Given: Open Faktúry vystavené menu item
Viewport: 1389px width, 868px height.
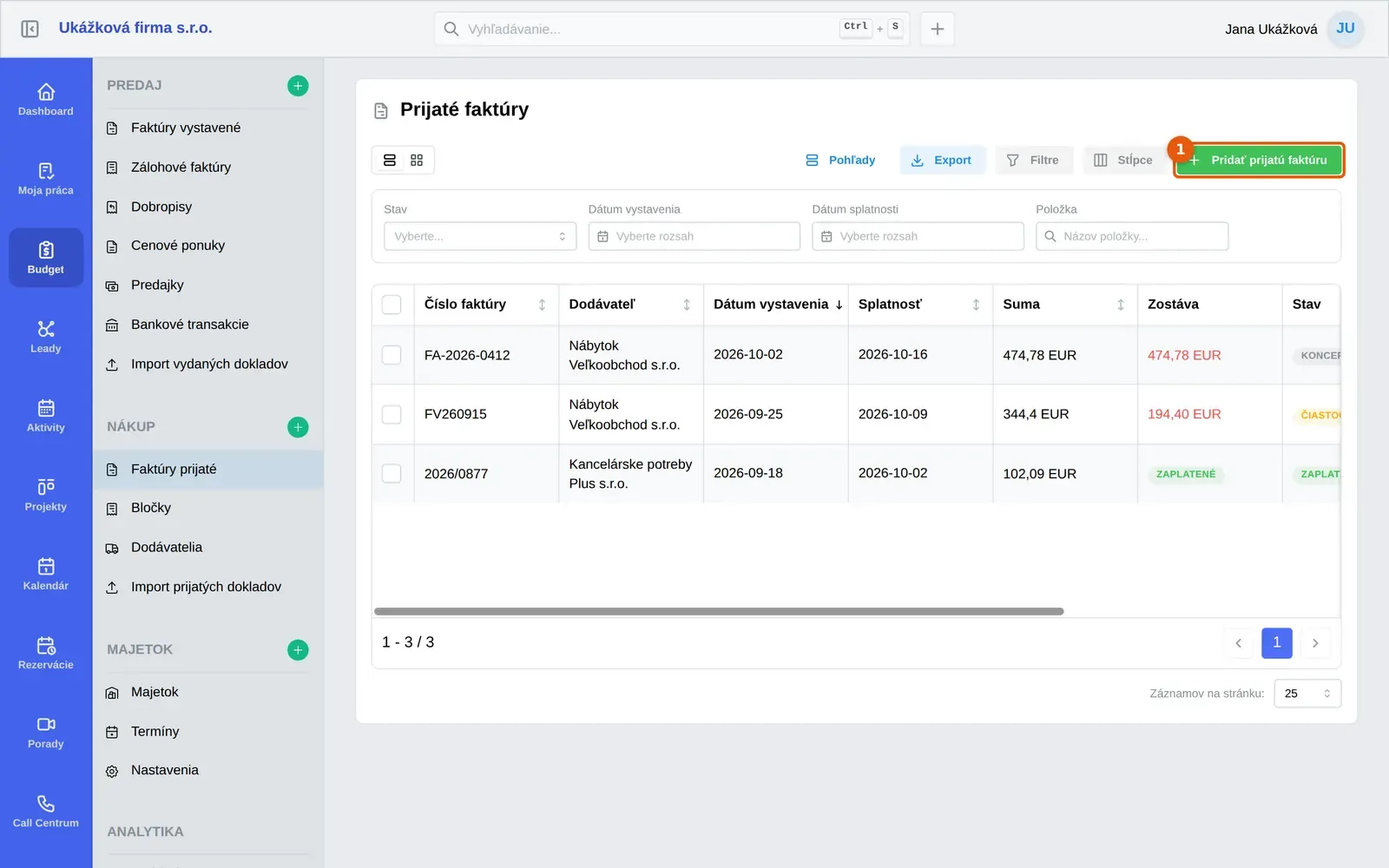Looking at the screenshot, I should pyautogui.click(x=208, y=128).
